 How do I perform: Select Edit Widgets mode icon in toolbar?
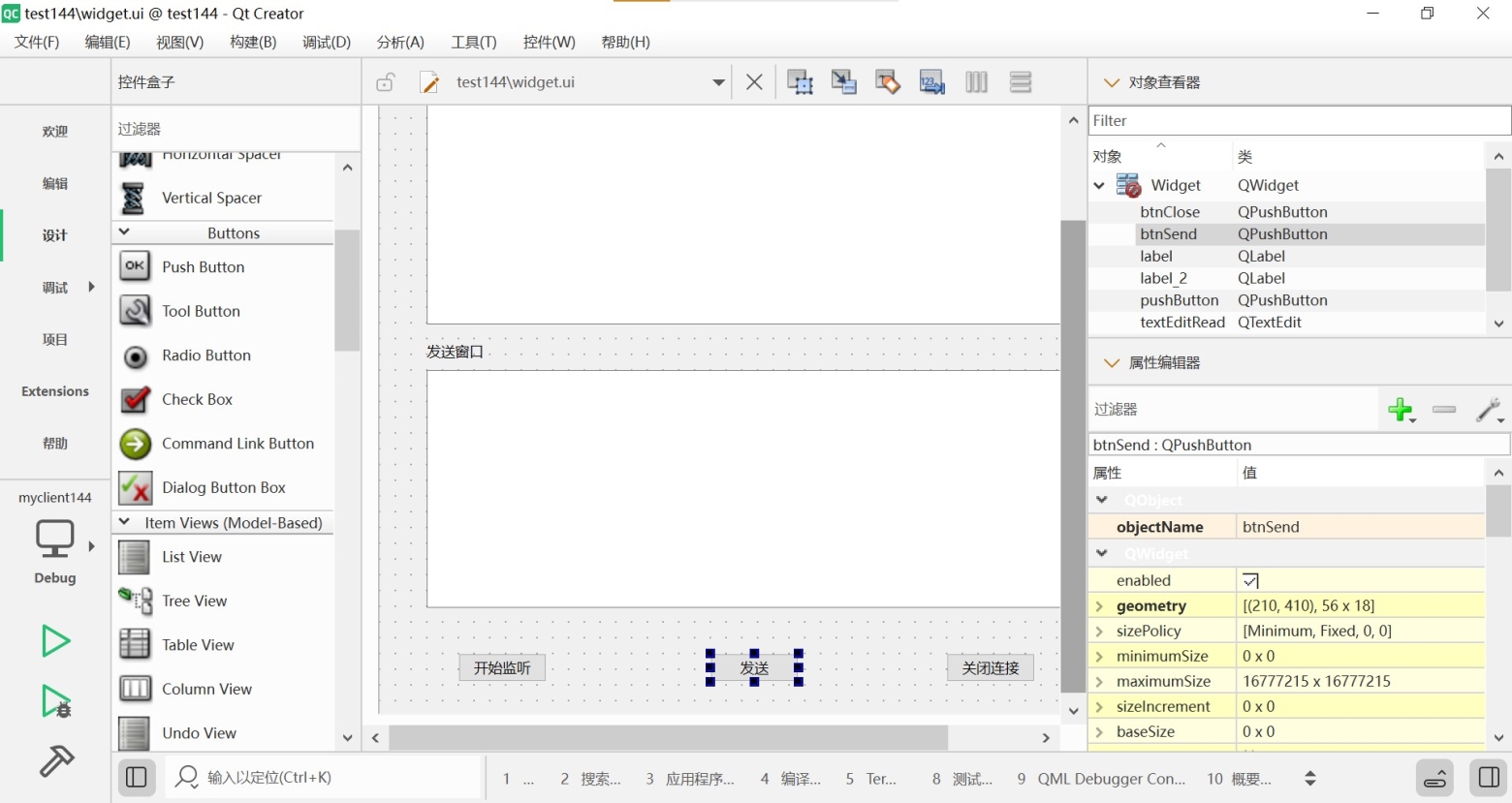tap(800, 82)
